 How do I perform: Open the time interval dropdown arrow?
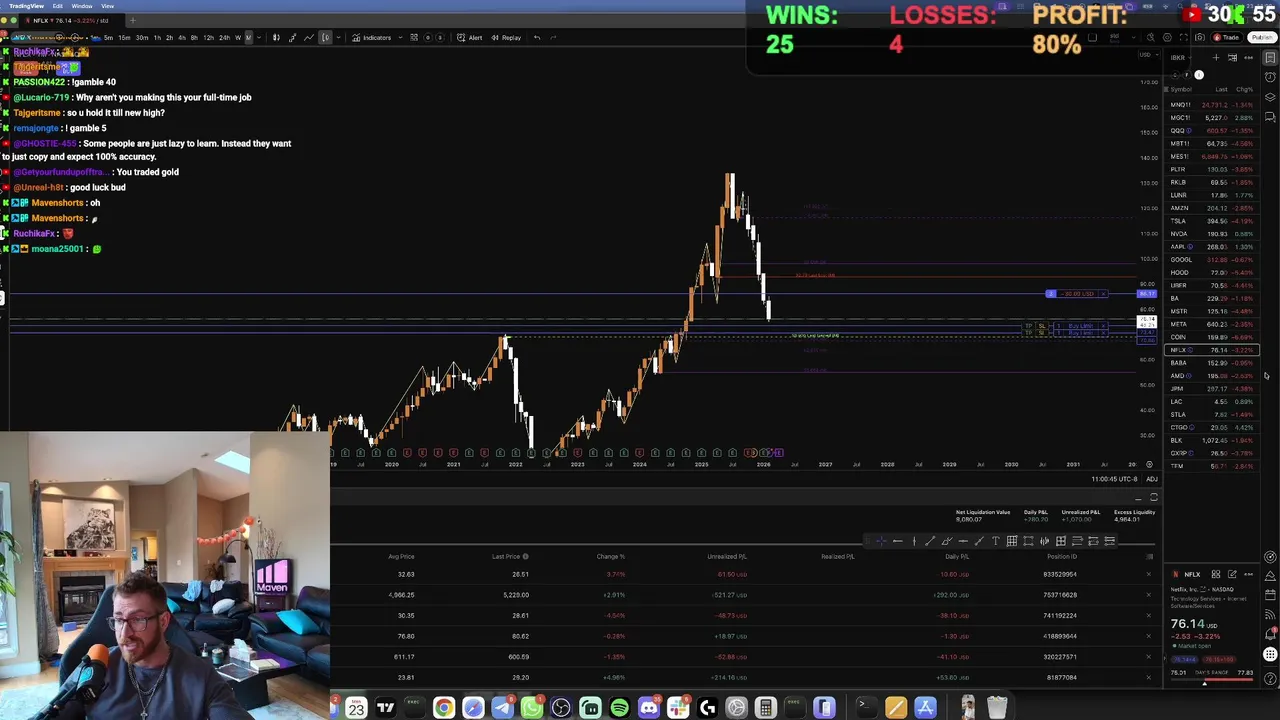click(x=258, y=37)
